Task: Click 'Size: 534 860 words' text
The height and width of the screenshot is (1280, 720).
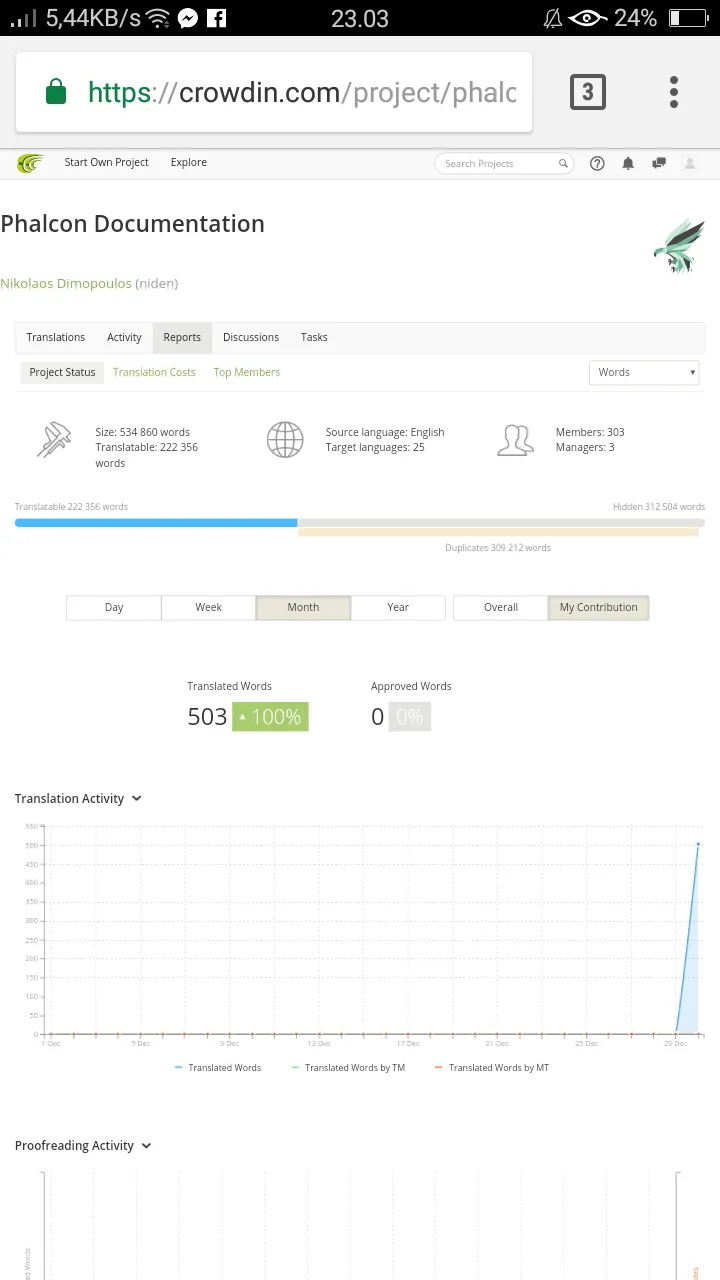Action: pyautogui.click(x=142, y=432)
